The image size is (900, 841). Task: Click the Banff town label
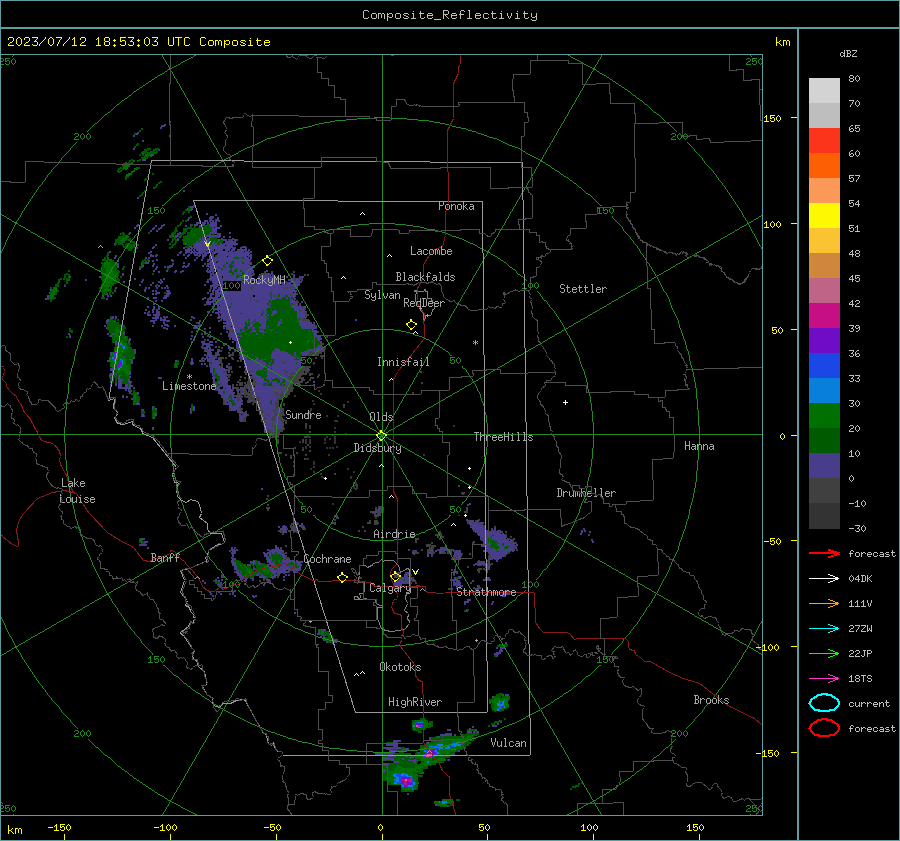(x=165, y=558)
